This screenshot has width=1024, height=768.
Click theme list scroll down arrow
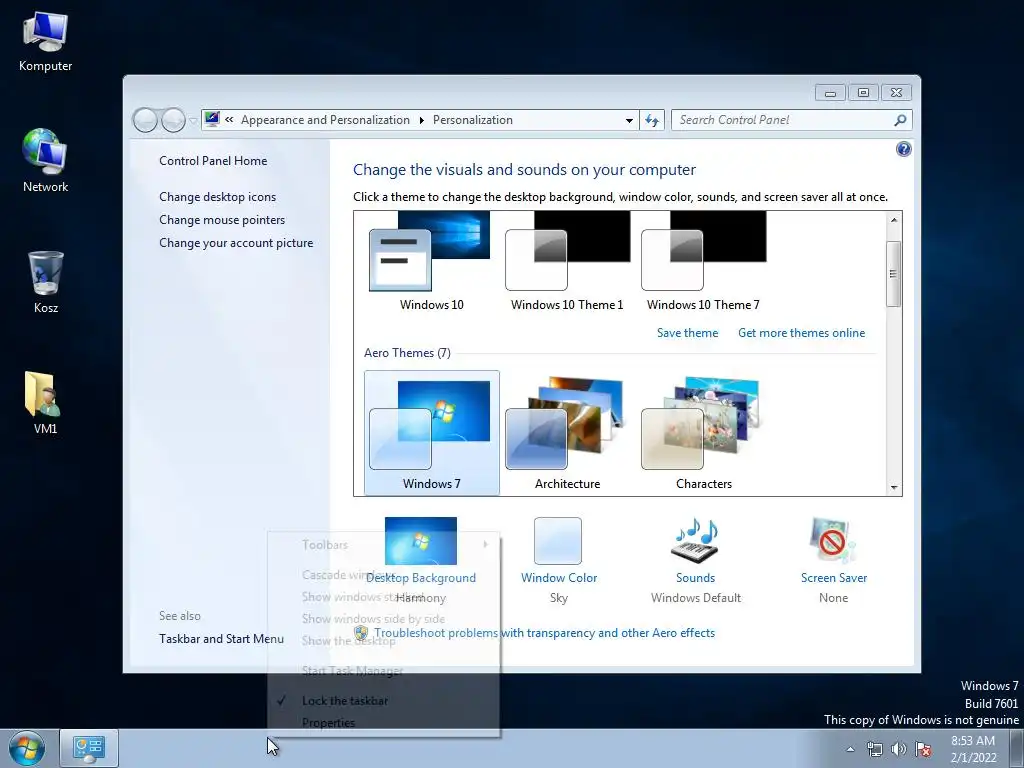click(894, 488)
